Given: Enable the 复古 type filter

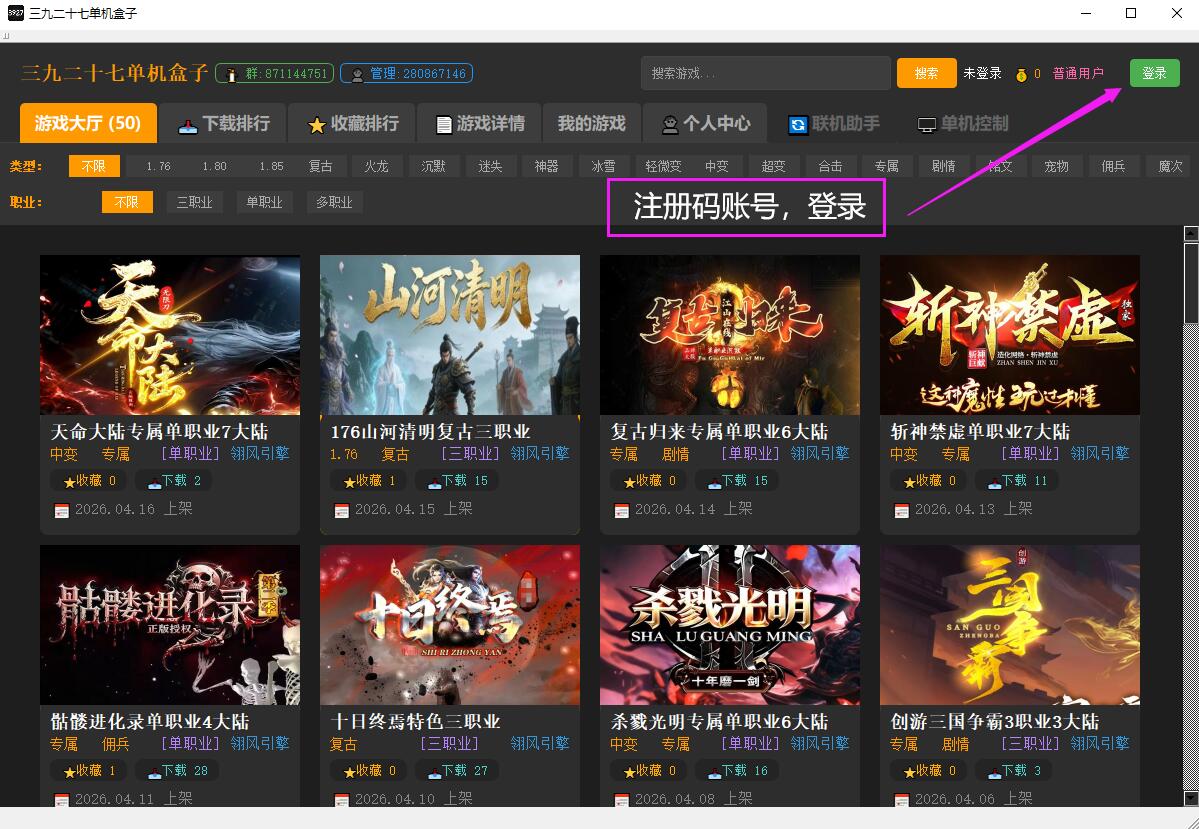Looking at the screenshot, I should point(320,166).
